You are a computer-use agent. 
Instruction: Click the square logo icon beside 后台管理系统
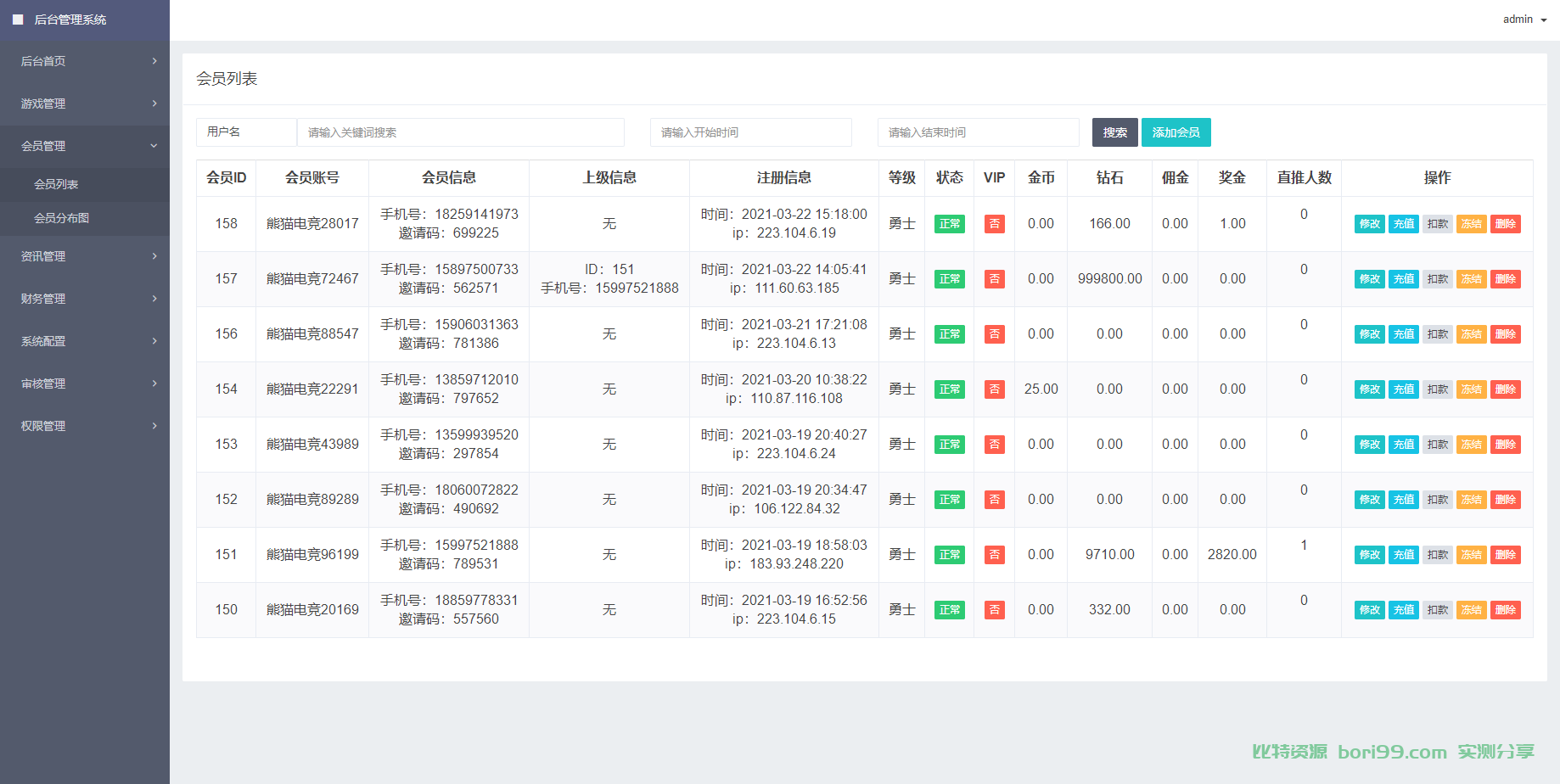pyautogui.click(x=18, y=20)
